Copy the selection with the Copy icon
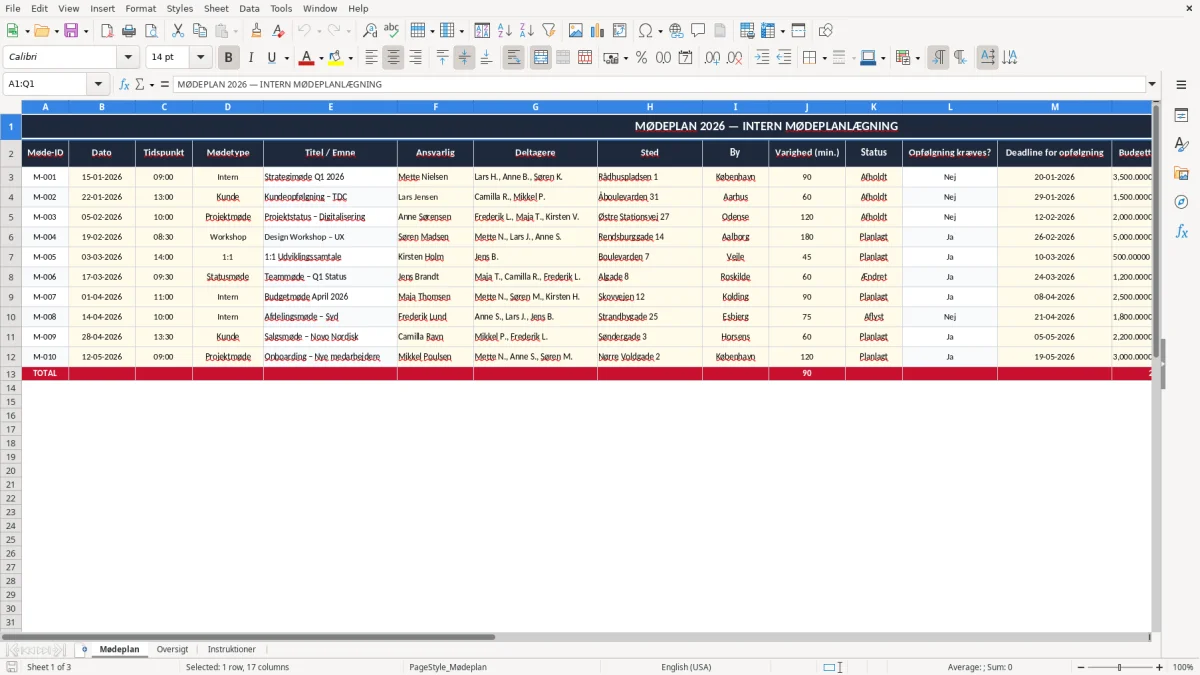Image resolution: width=1200 pixels, height=675 pixels. point(200,31)
